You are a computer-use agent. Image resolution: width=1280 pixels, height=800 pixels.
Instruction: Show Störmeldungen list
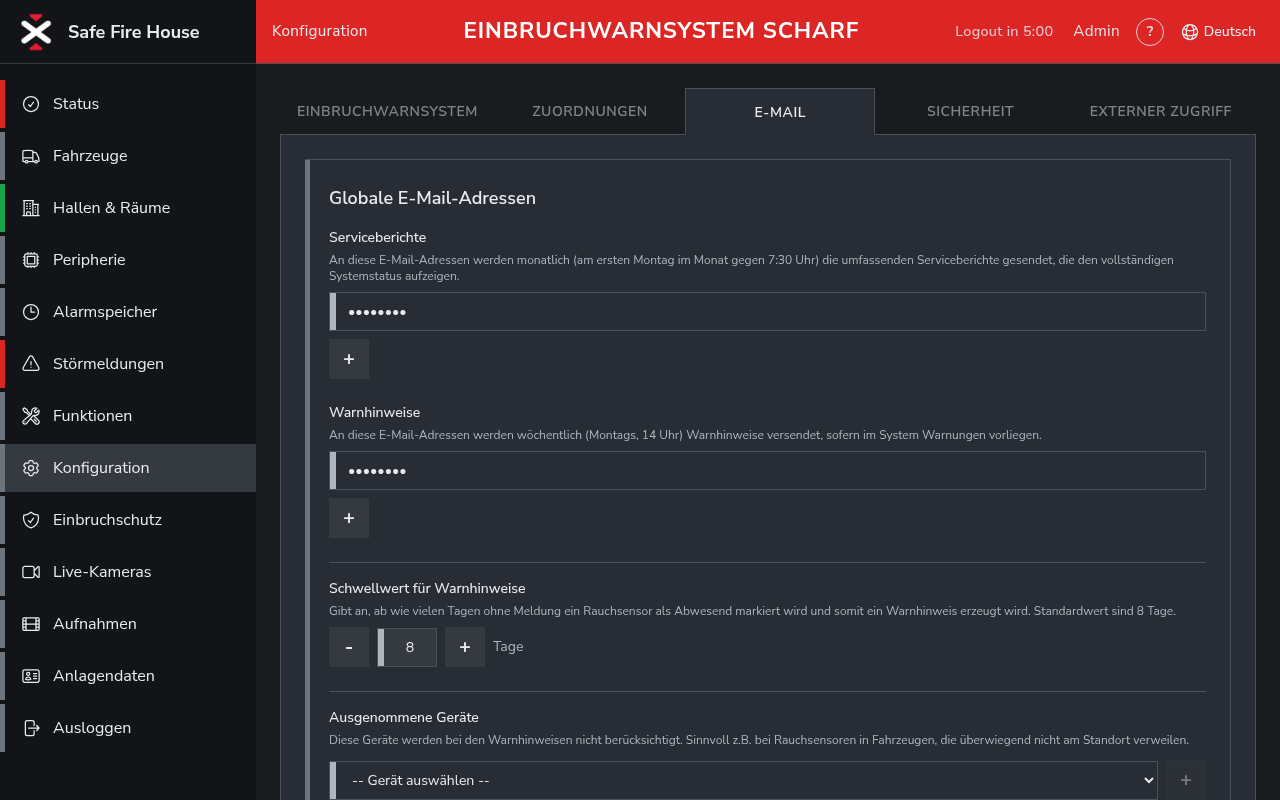click(x=128, y=364)
